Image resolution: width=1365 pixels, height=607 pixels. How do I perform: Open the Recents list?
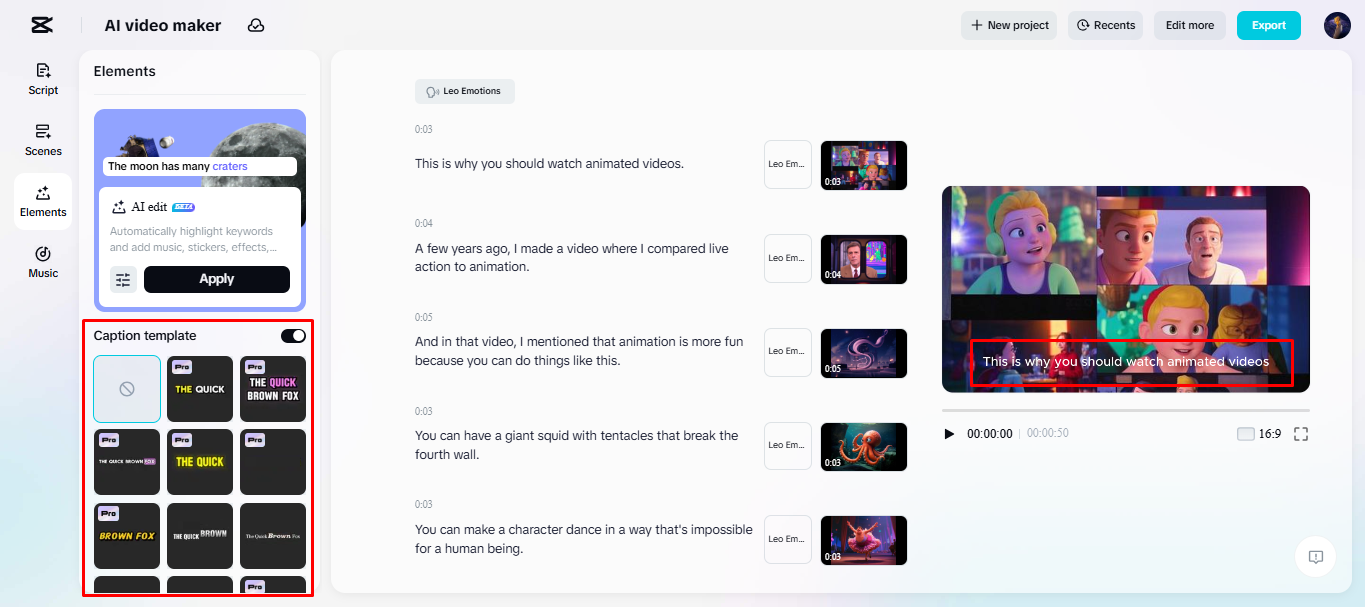coord(1106,25)
